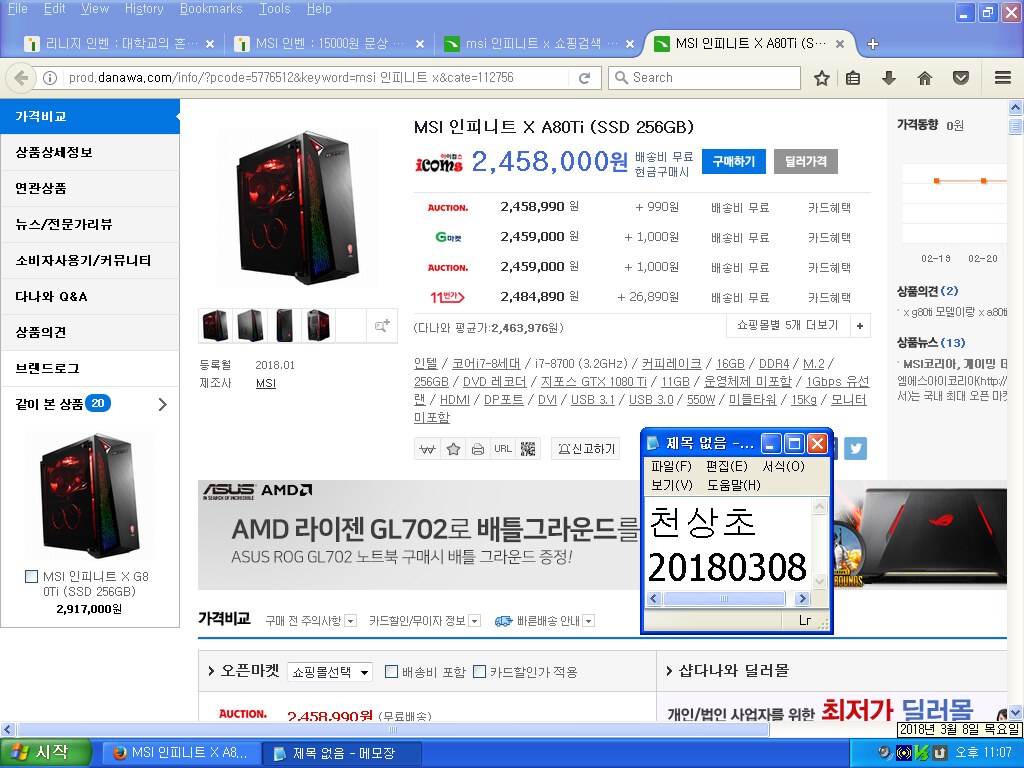1024x768 pixels.
Task: Open the 쇼핑몰선택 dropdown
Action: coord(330,672)
